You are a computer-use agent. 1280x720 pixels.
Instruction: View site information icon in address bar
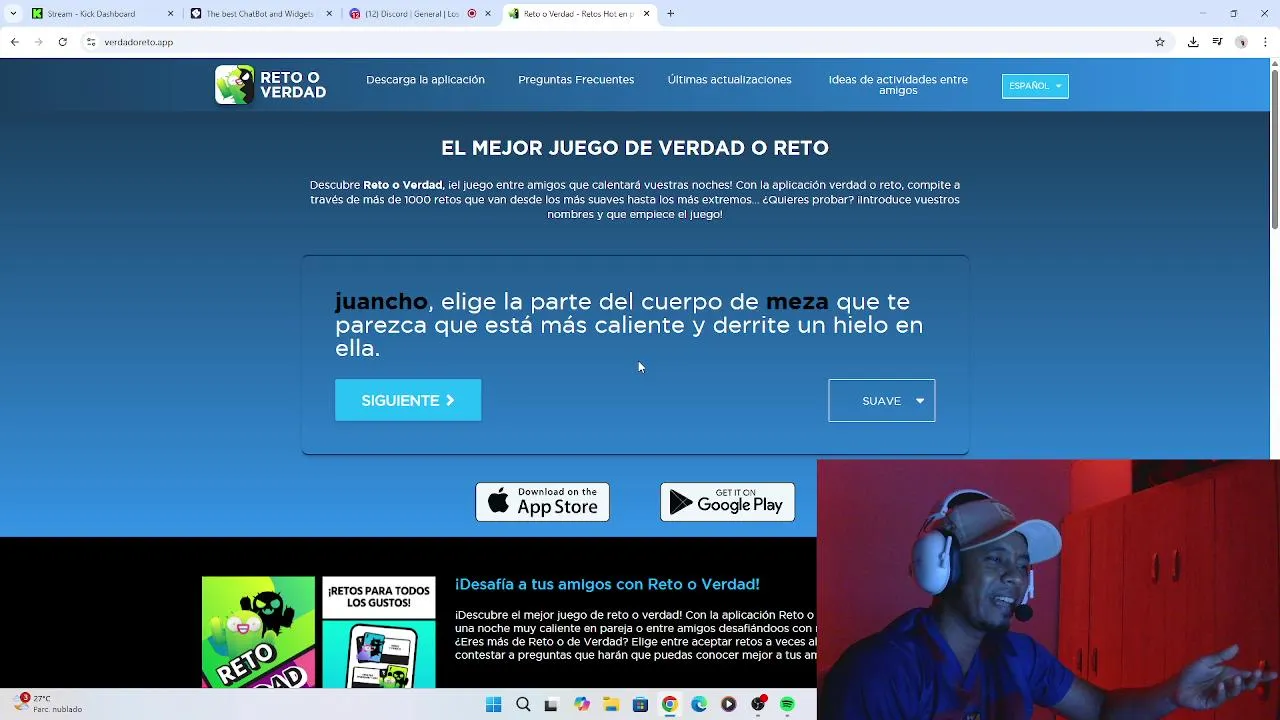tap(91, 42)
